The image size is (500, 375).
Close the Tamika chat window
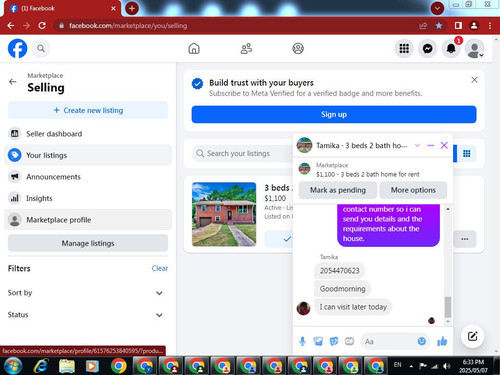[444, 145]
